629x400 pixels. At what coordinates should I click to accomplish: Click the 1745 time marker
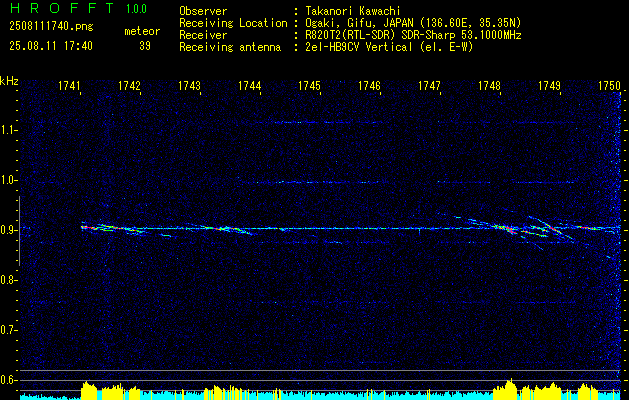point(310,85)
